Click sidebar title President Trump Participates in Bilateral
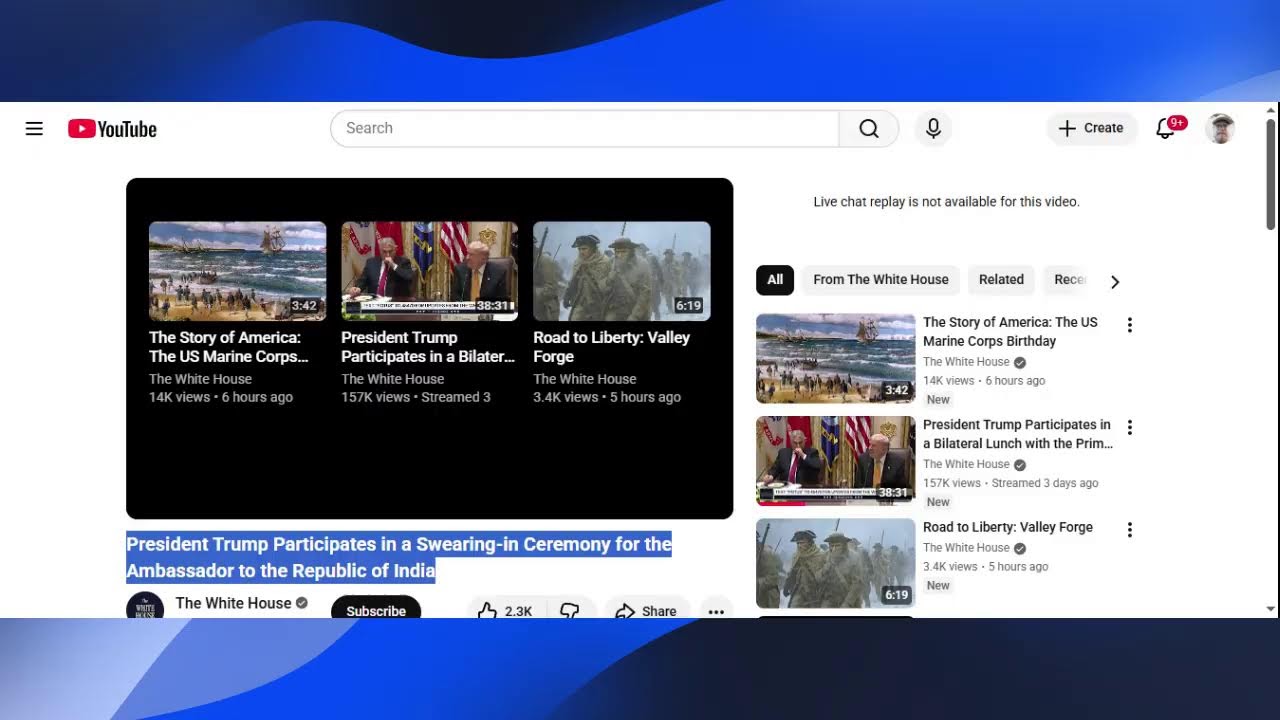The width and height of the screenshot is (1280, 720). coord(1017,434)
